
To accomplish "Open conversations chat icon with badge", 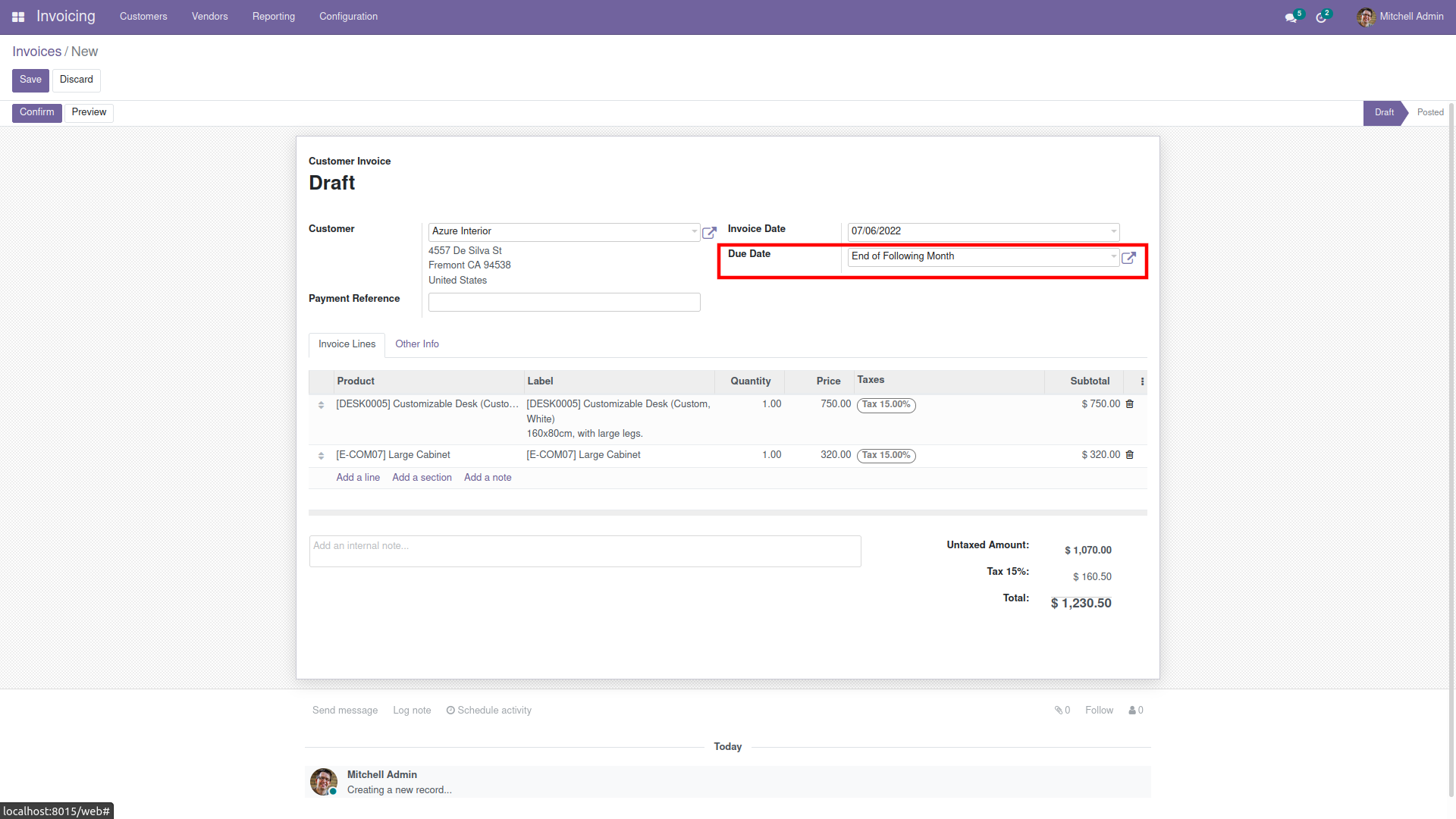I will (x=1291, y=17).
